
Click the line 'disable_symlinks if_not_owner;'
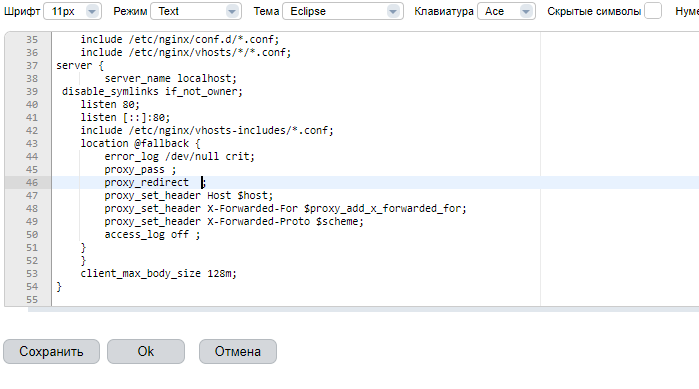point(152,91)
